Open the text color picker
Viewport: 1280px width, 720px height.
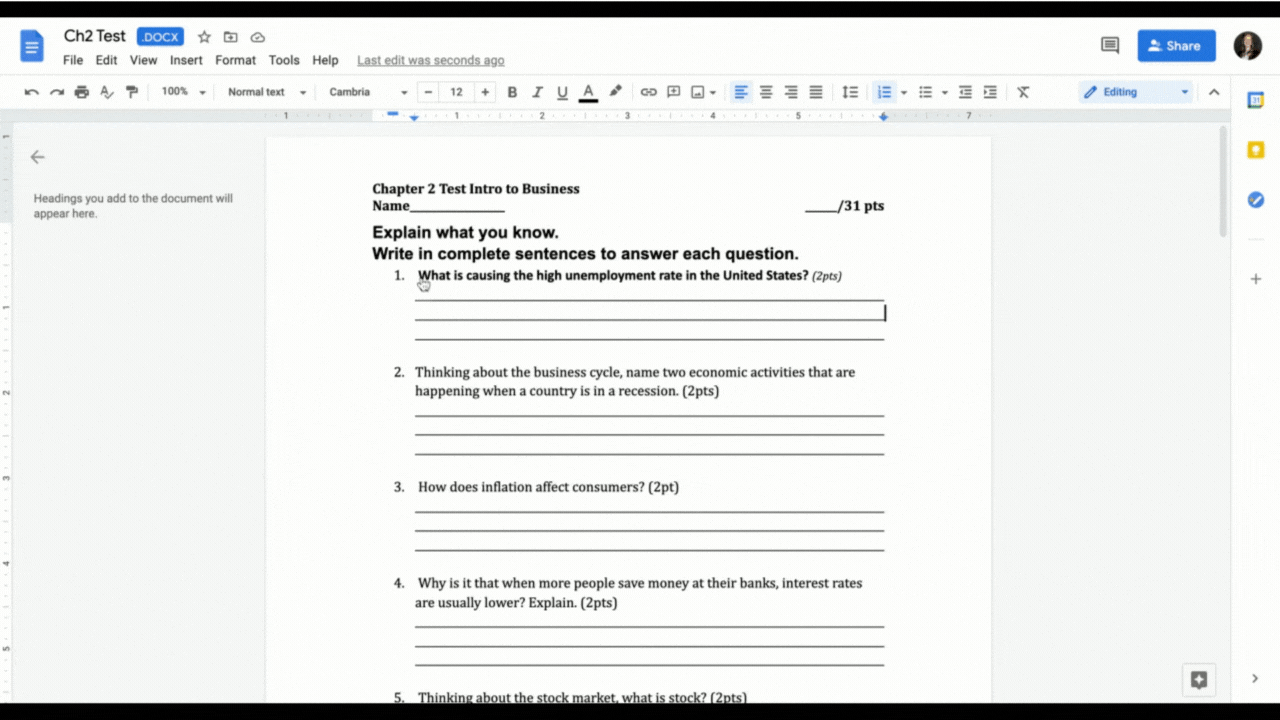pos(588,91)
